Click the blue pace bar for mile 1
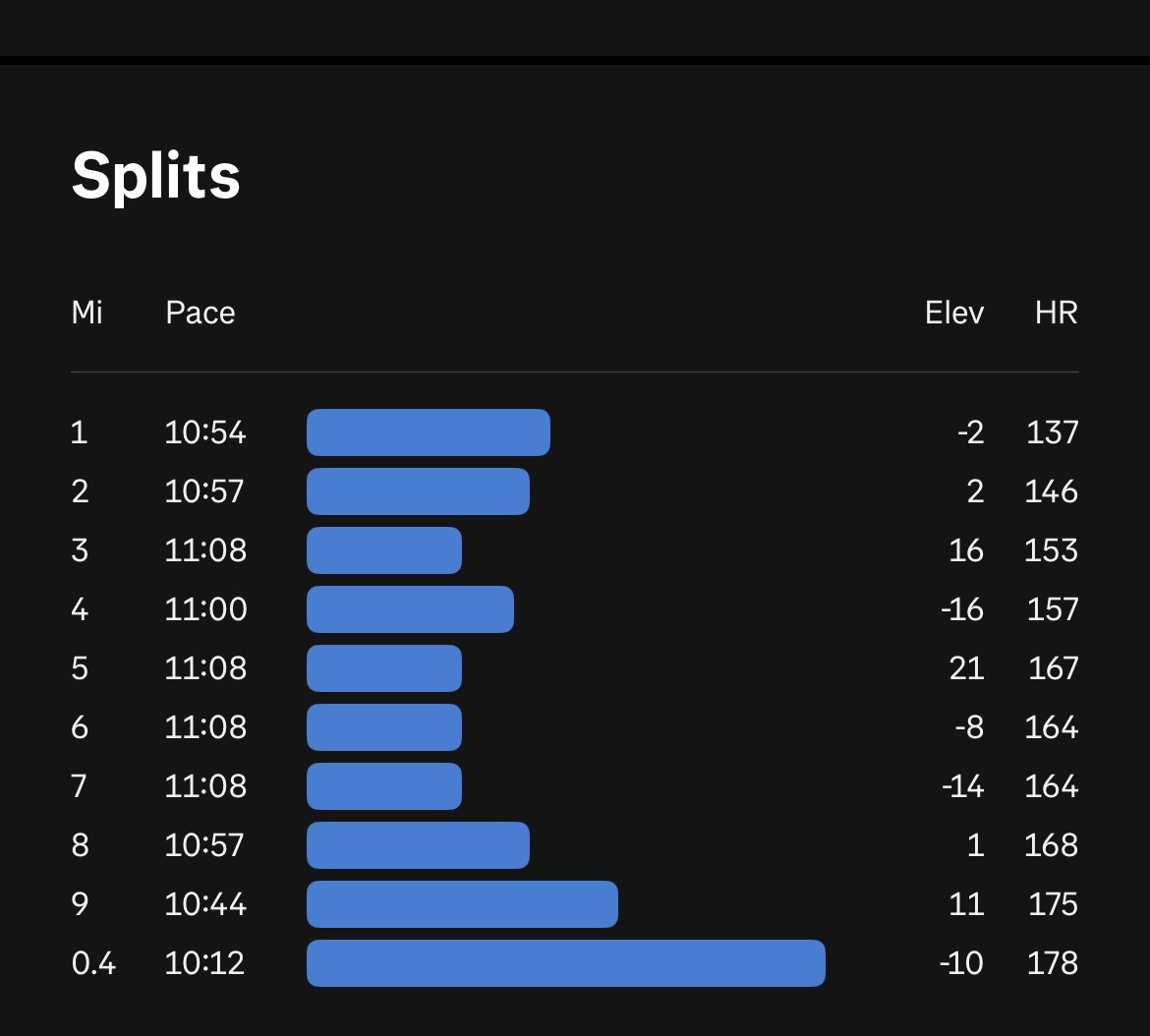The width and height of the screenshot is (1150, 1036). click(428, 432)
